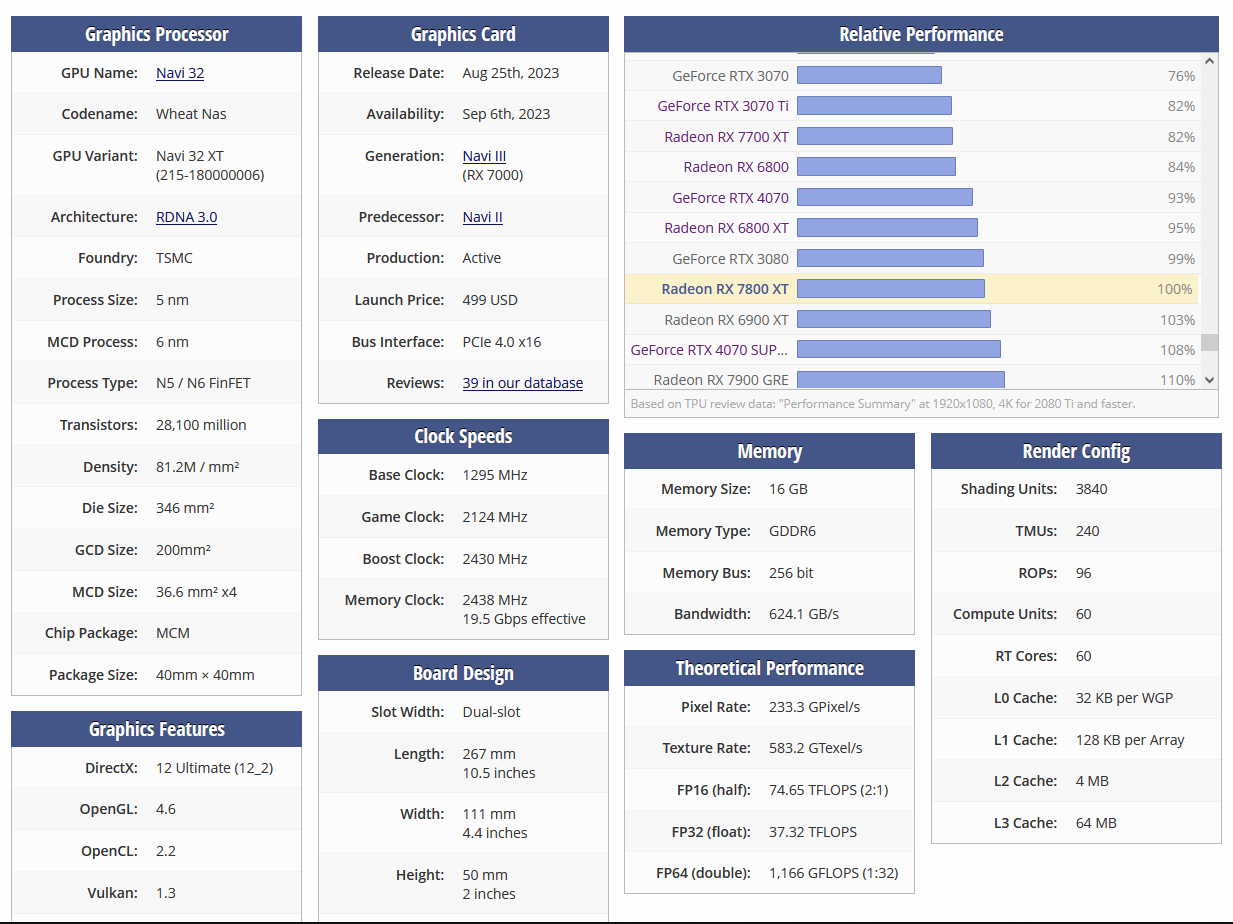The height and width of the screenshot is (924, 1233).
Task: Click the 32 KB per WGP L0 cache value
Action: pyautogui.click(x=1125, y=698)
